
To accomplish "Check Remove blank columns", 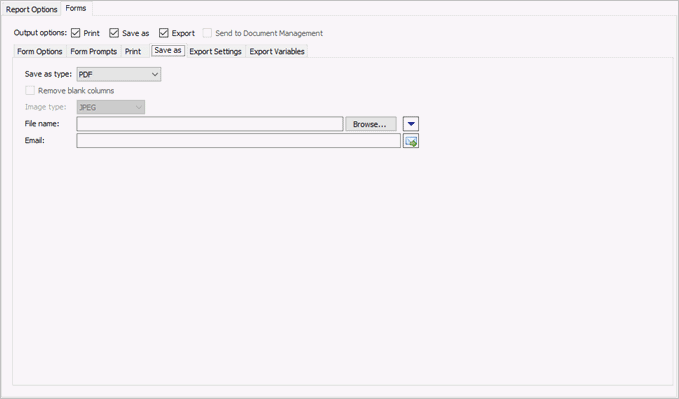I will (30, 91).
